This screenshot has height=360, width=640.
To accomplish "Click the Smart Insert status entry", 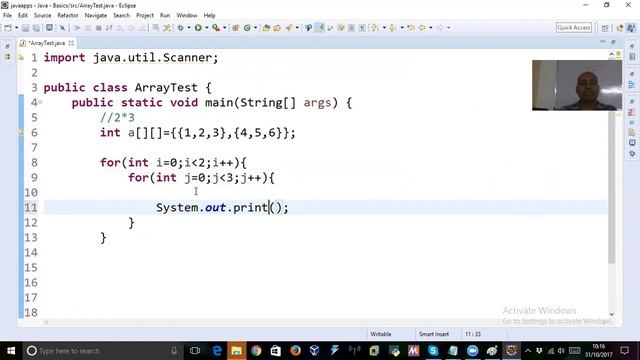I will click(434, 334).
